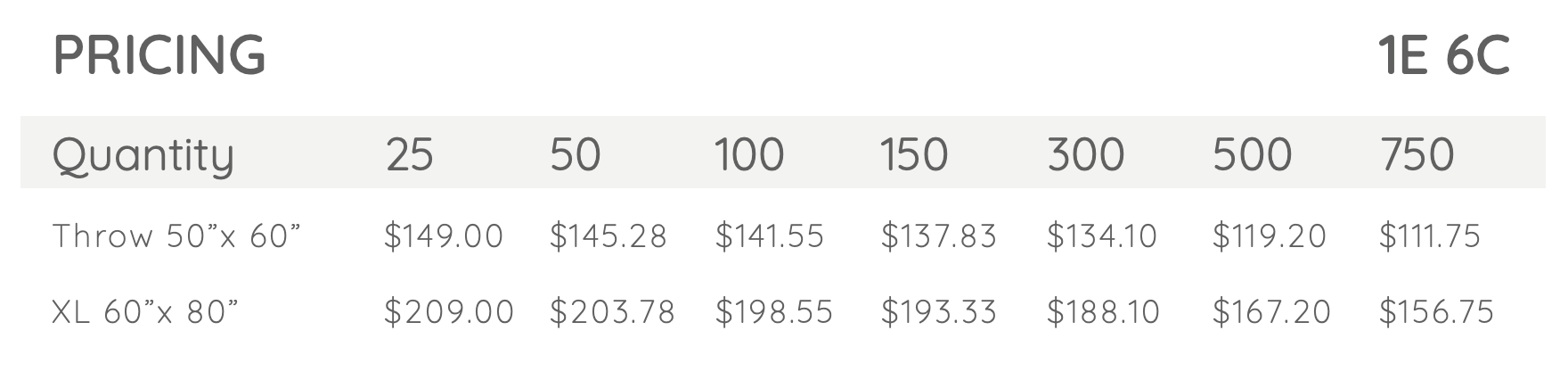Click the Throw 50"x 60" row label

pos(177,236)
